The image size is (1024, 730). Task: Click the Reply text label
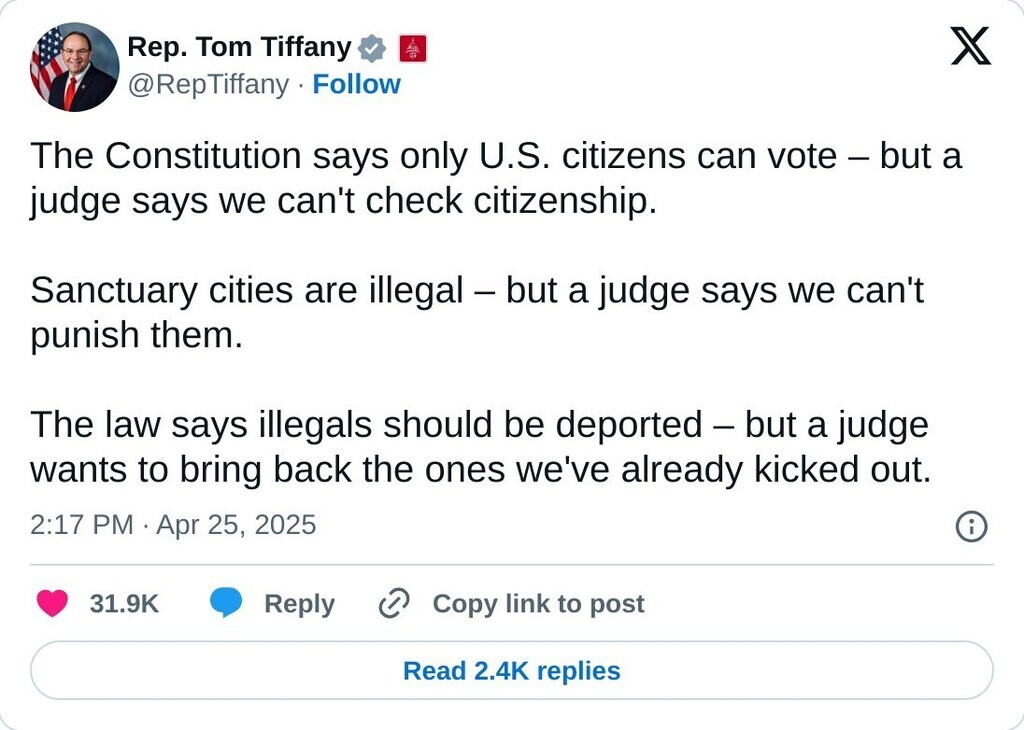[x=299, y=604]
